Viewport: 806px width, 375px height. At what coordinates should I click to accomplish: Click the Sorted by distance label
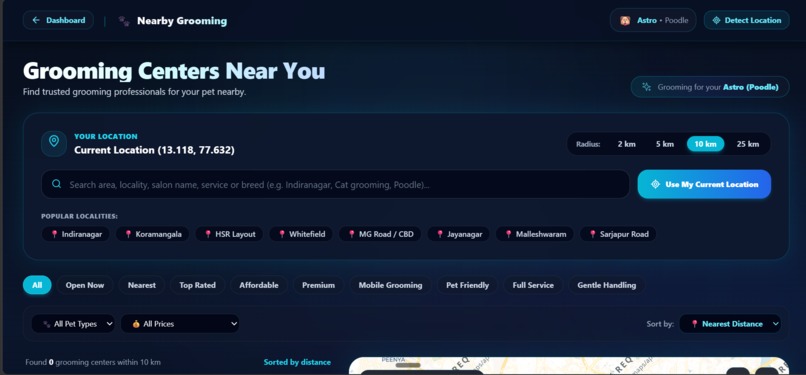coord(297,362)
